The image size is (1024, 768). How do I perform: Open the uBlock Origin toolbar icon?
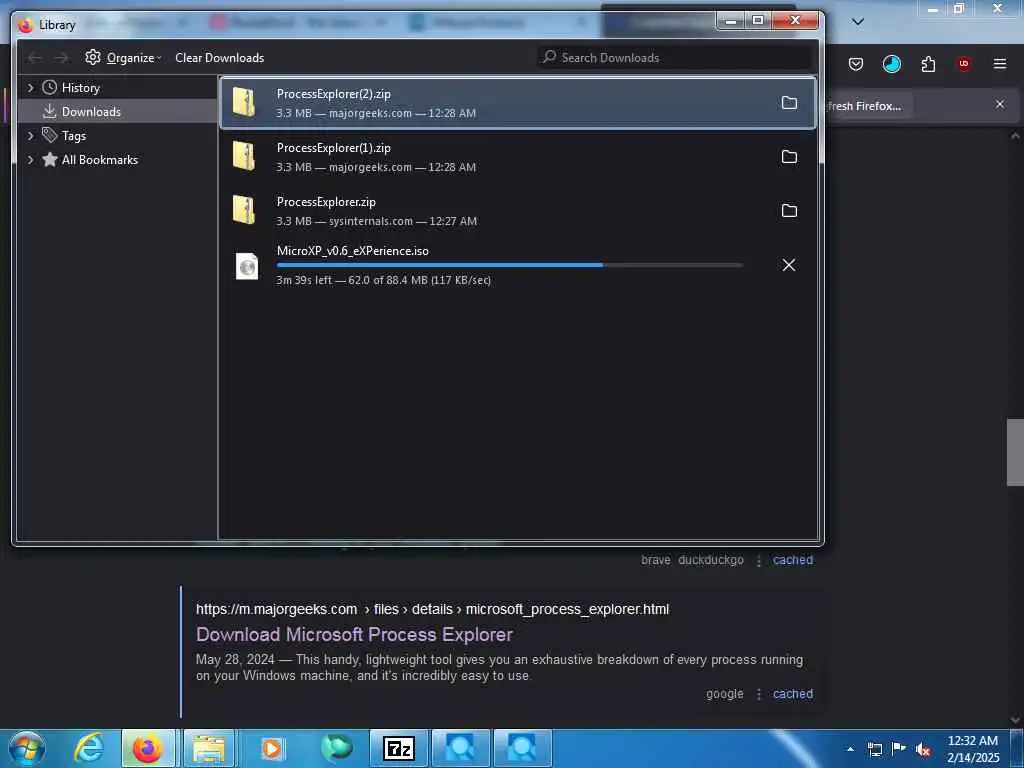[964, 64]
